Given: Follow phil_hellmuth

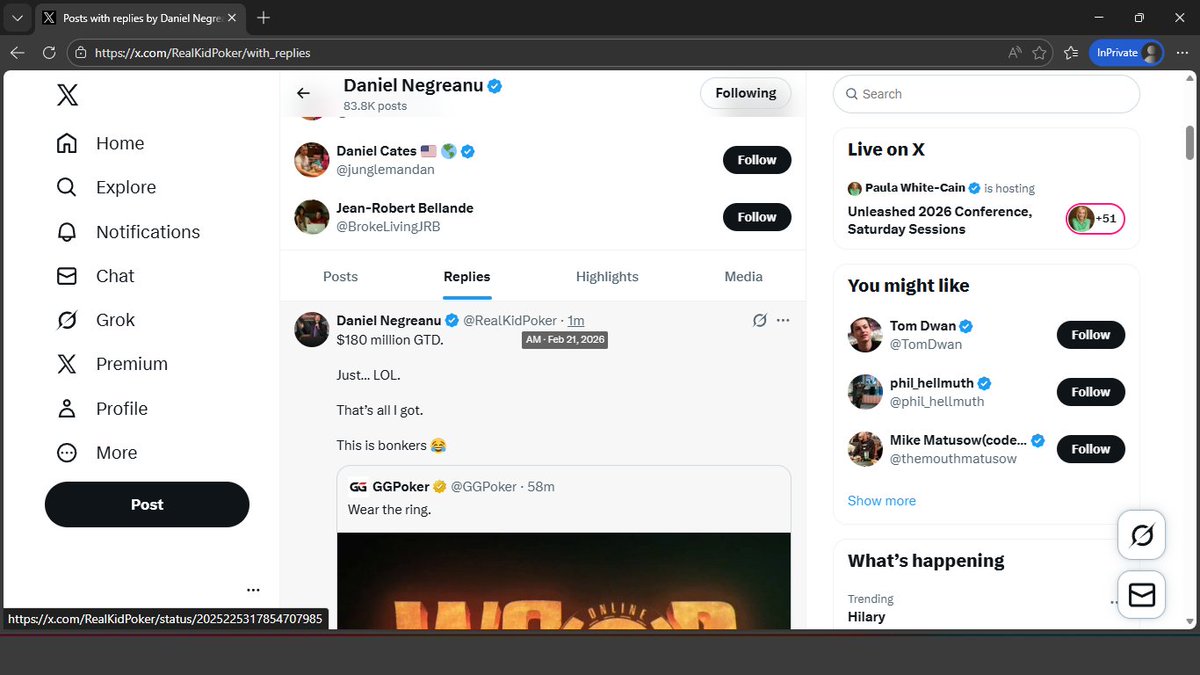Looking at the screenshot, I should [x=1091, y=392].
